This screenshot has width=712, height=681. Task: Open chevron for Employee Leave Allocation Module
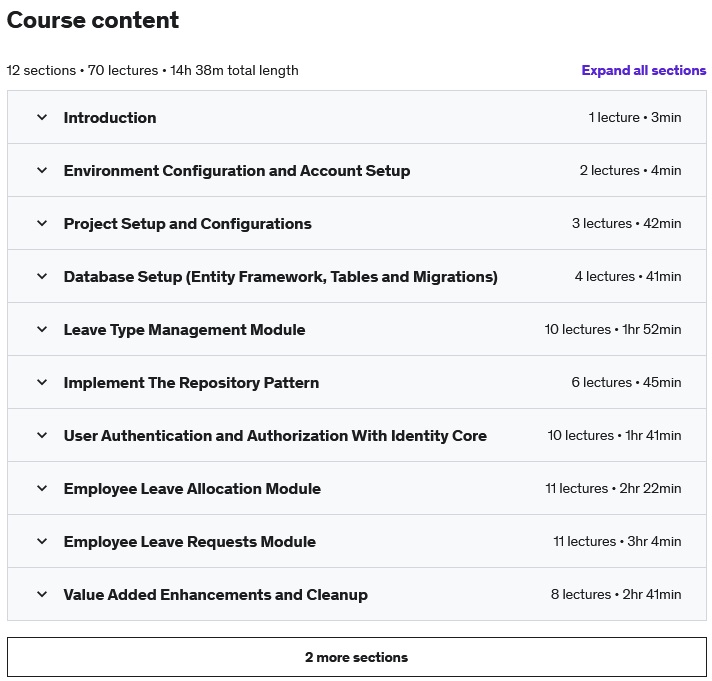tap(42, 489)
